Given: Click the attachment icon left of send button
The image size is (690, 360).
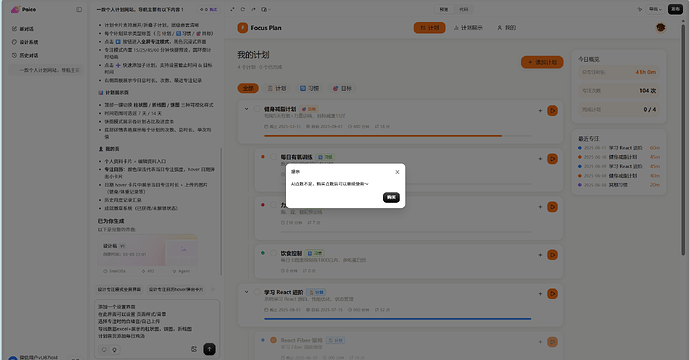Looking at the screenshot, I should click(194, 349).
